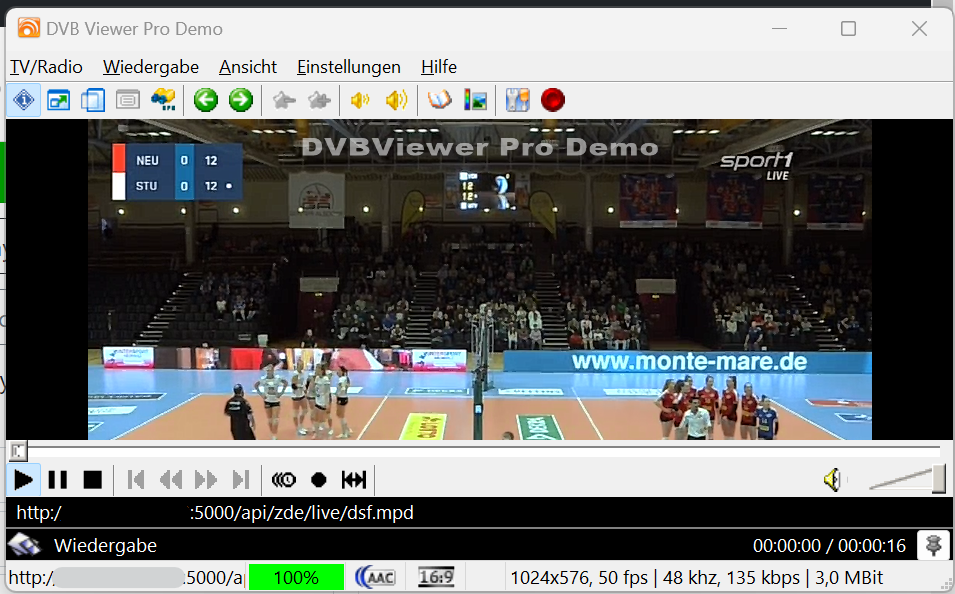Click the playback seek bar handle
This screenshot has height=594, width=955.
point(18,451)
